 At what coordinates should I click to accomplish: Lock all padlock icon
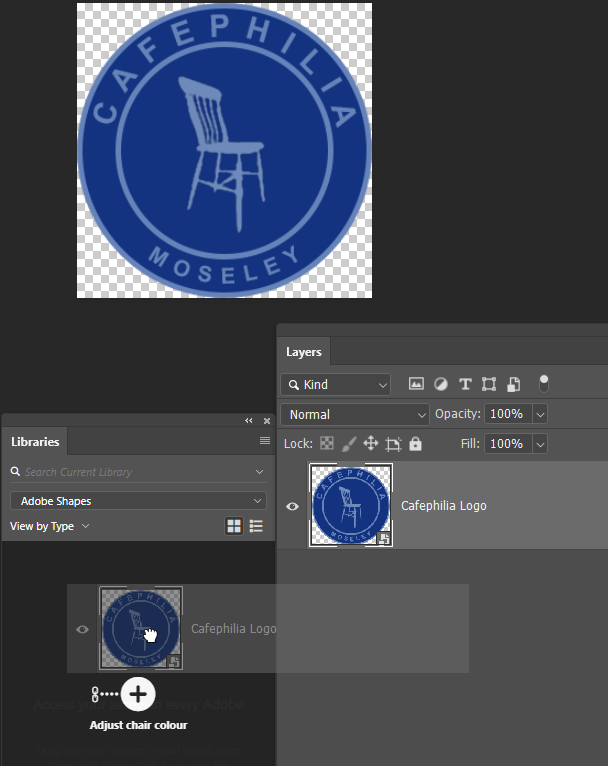[x=415, y=444]
